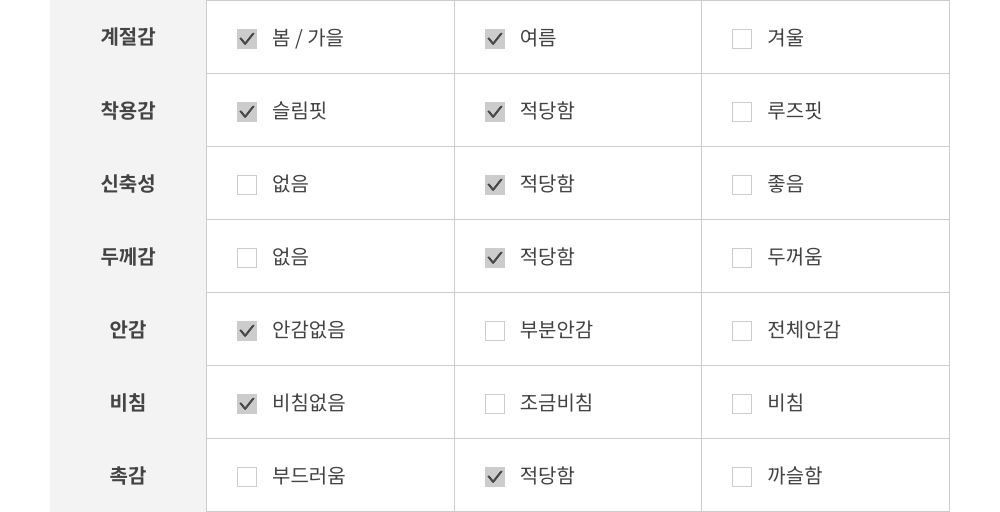Check 없음 in the 두께감 row
Image resolution: width=1000 pixels, height=512 pixels.
[247, 258]
